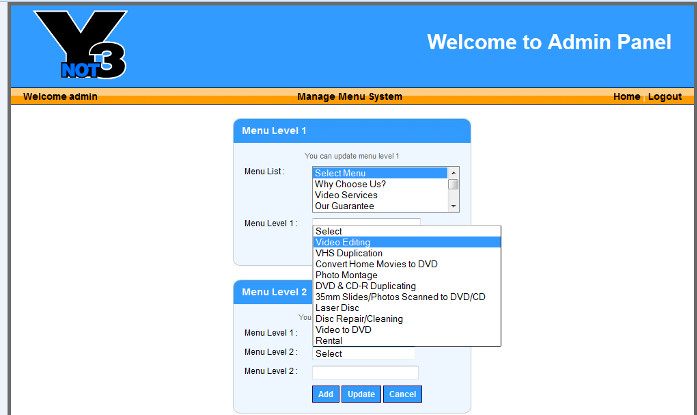This screenshot has height=415, width=697.
Task: Pick 'Our Guarantee' in Menu List
Action: point(344,206)
